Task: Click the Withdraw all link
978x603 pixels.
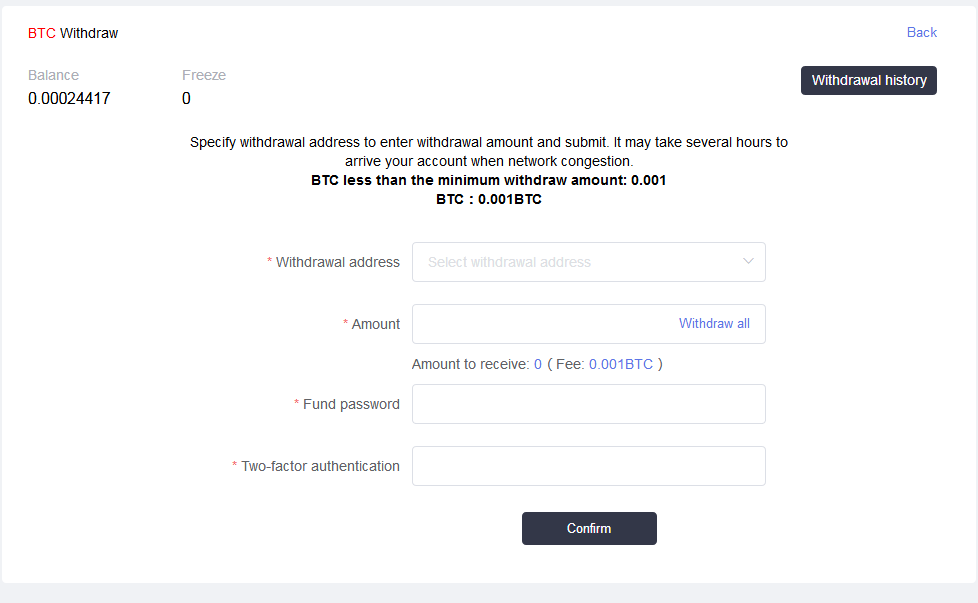Action: click(714, 324)
